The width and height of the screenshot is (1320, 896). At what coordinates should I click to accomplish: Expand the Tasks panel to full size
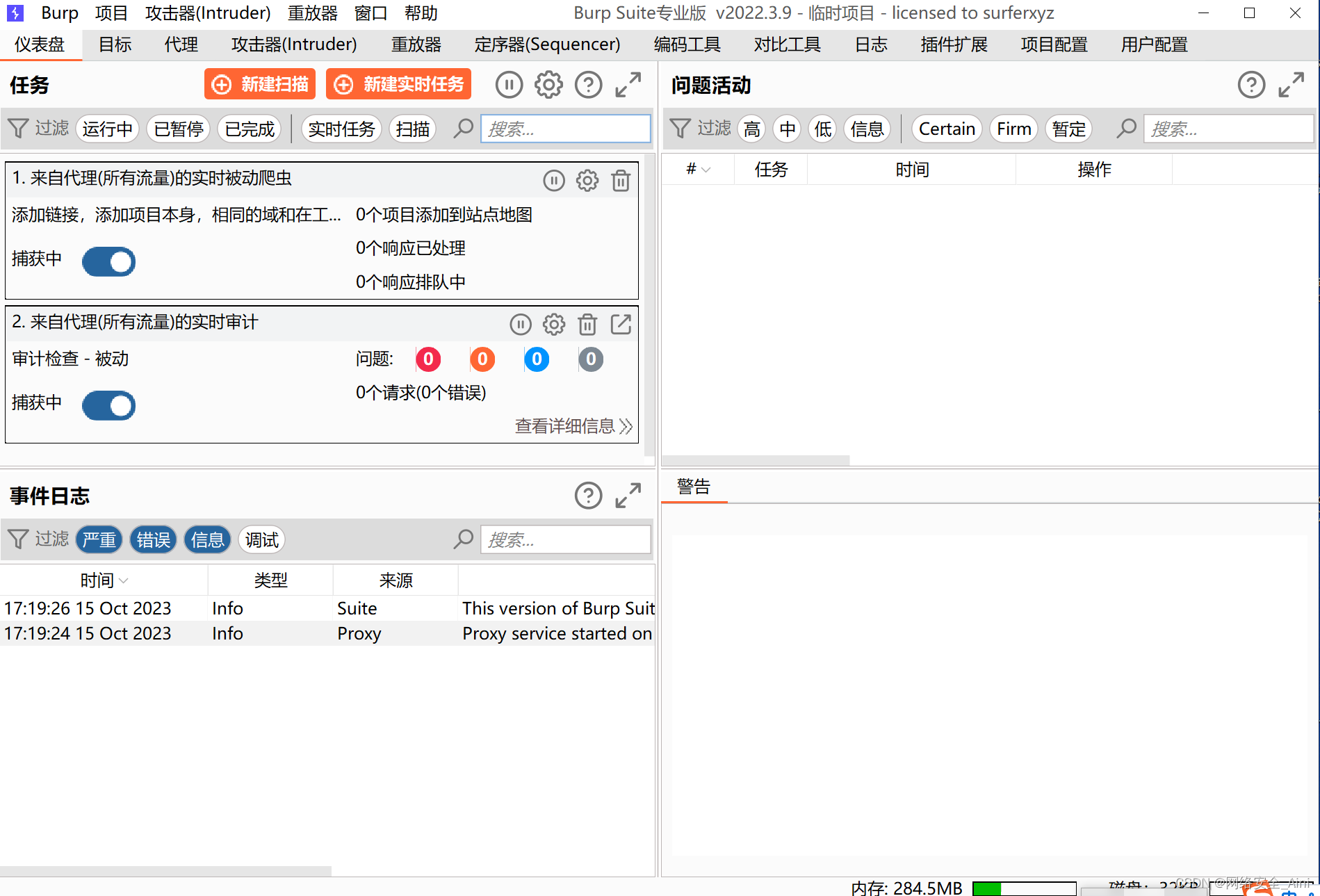628,85
